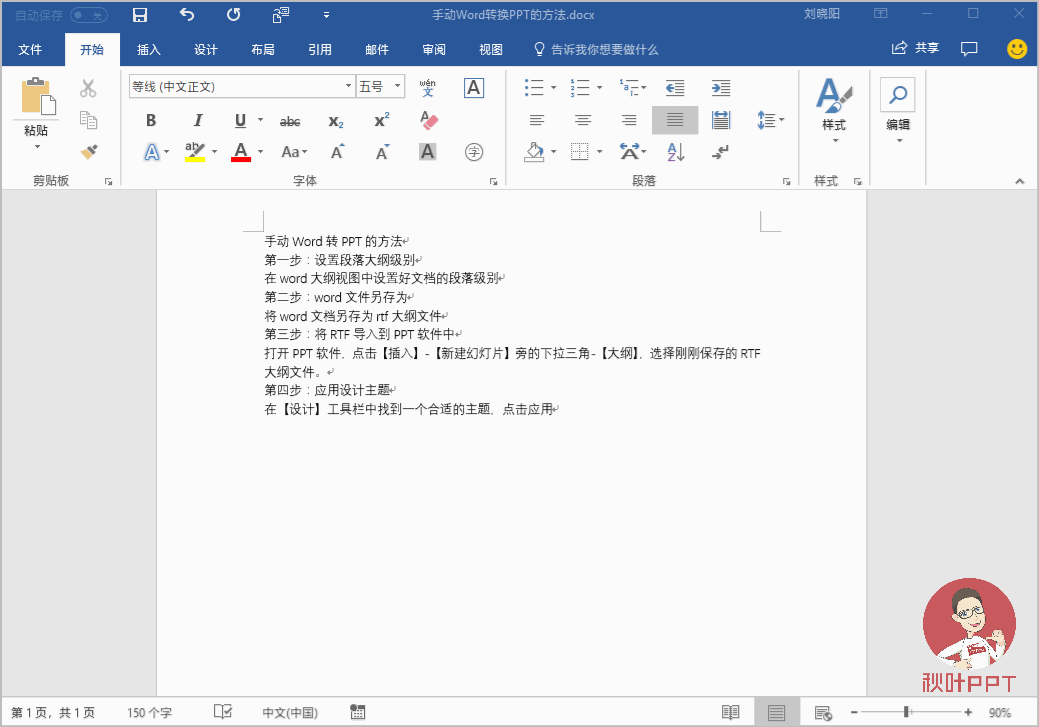Click the phonetic guide wén icon
Screen dimensions: 1039x727
[427, 87]
